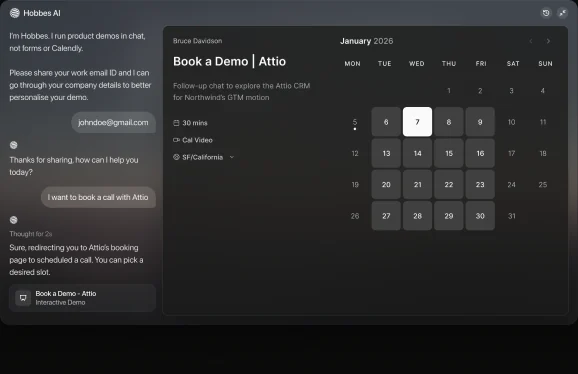Select January 28 date
The height and width of the screenshot is (374, 578).
tap(417, 216)
